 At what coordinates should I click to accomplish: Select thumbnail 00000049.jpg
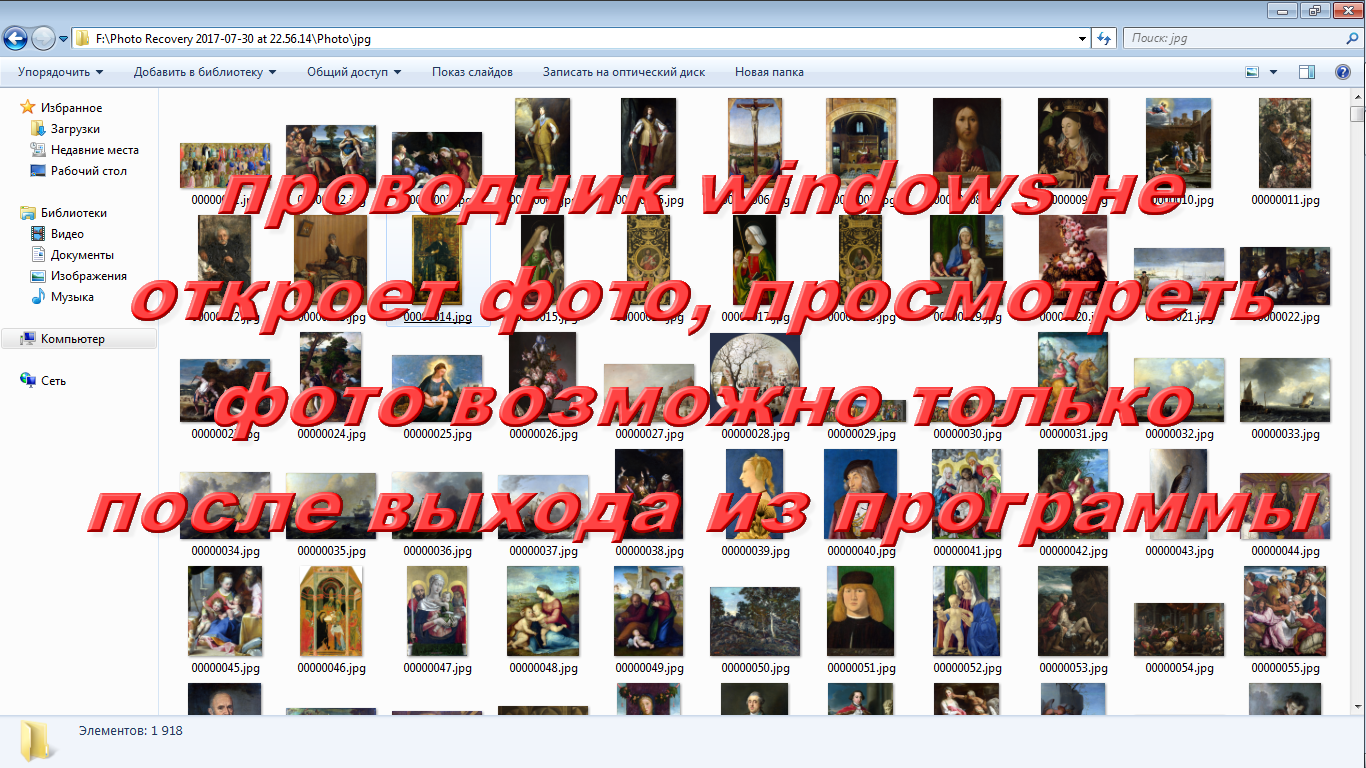point(649,611)
